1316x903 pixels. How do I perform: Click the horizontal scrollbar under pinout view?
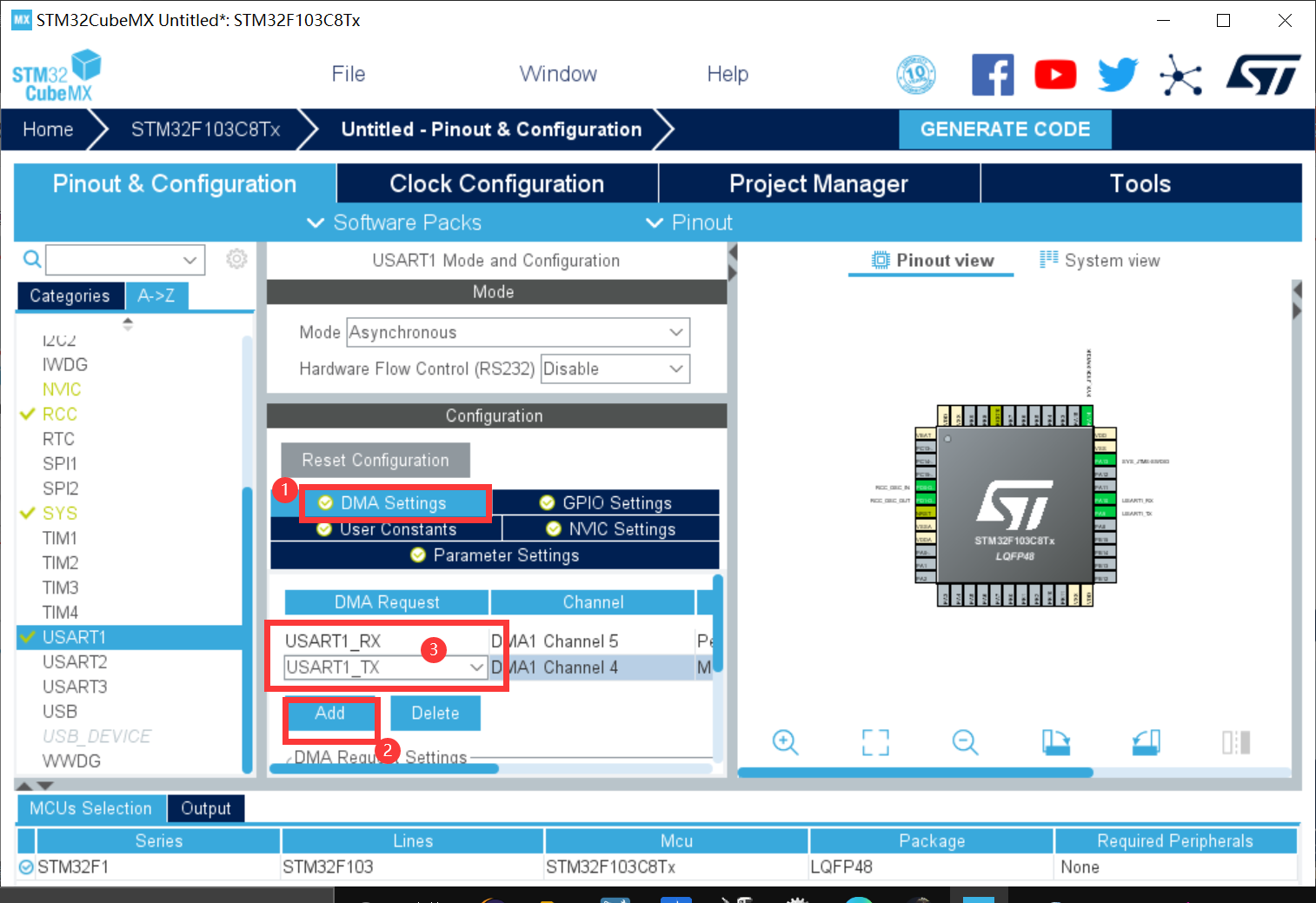[915, 772]
